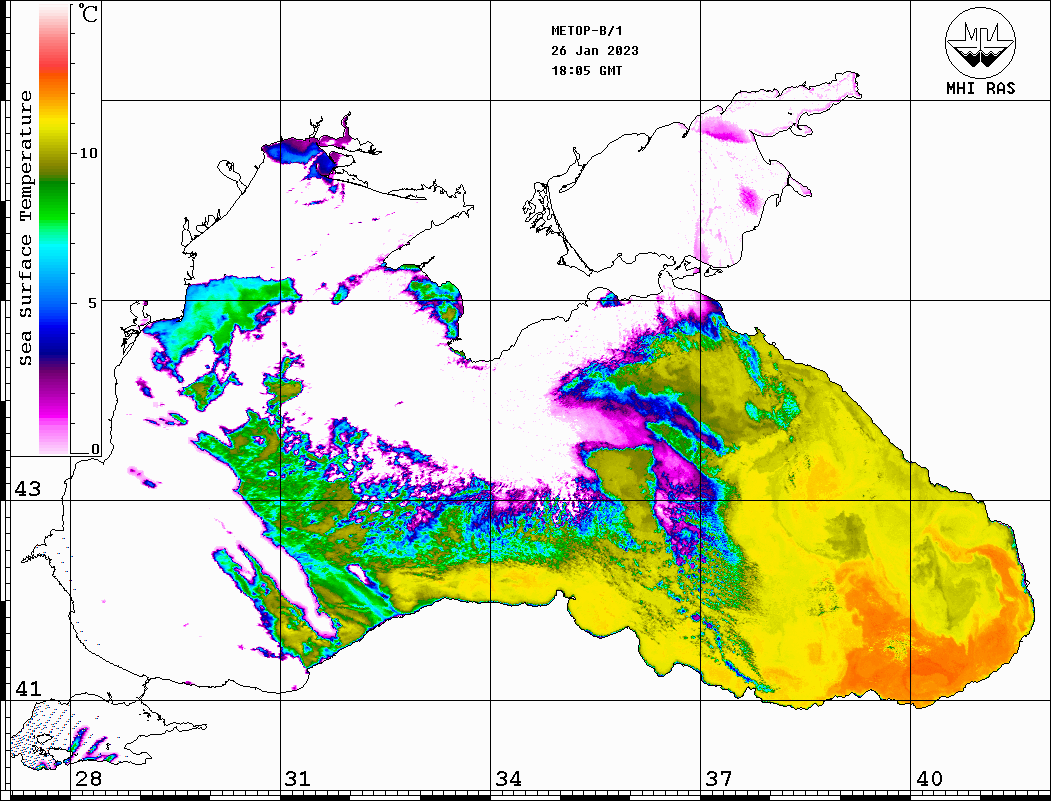1051x801 pixels.
Task: Click the green band of the color scale
Action: [54, 201]
